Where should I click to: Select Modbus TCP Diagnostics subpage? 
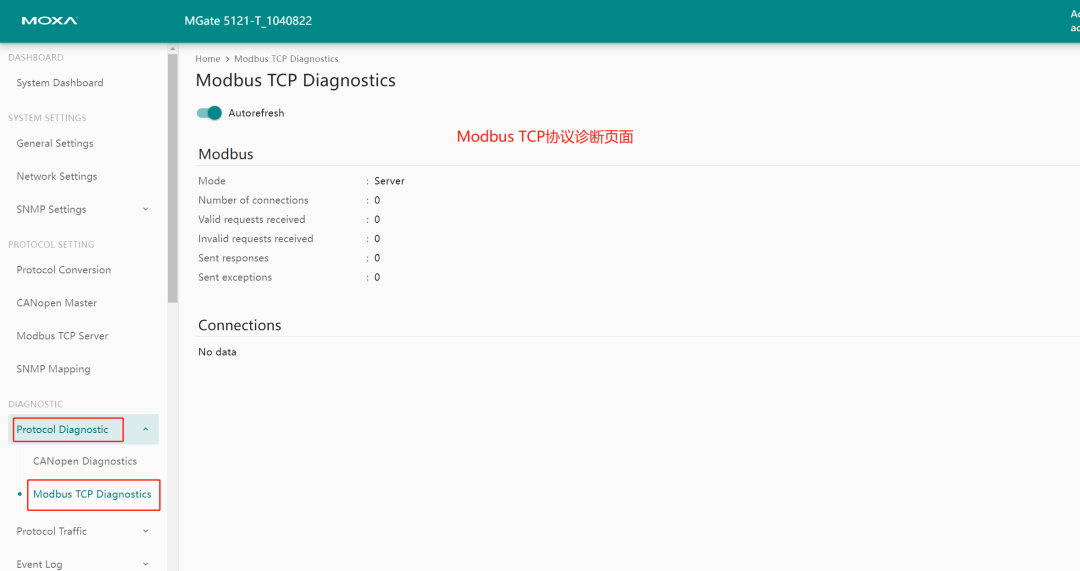point(92,495)
